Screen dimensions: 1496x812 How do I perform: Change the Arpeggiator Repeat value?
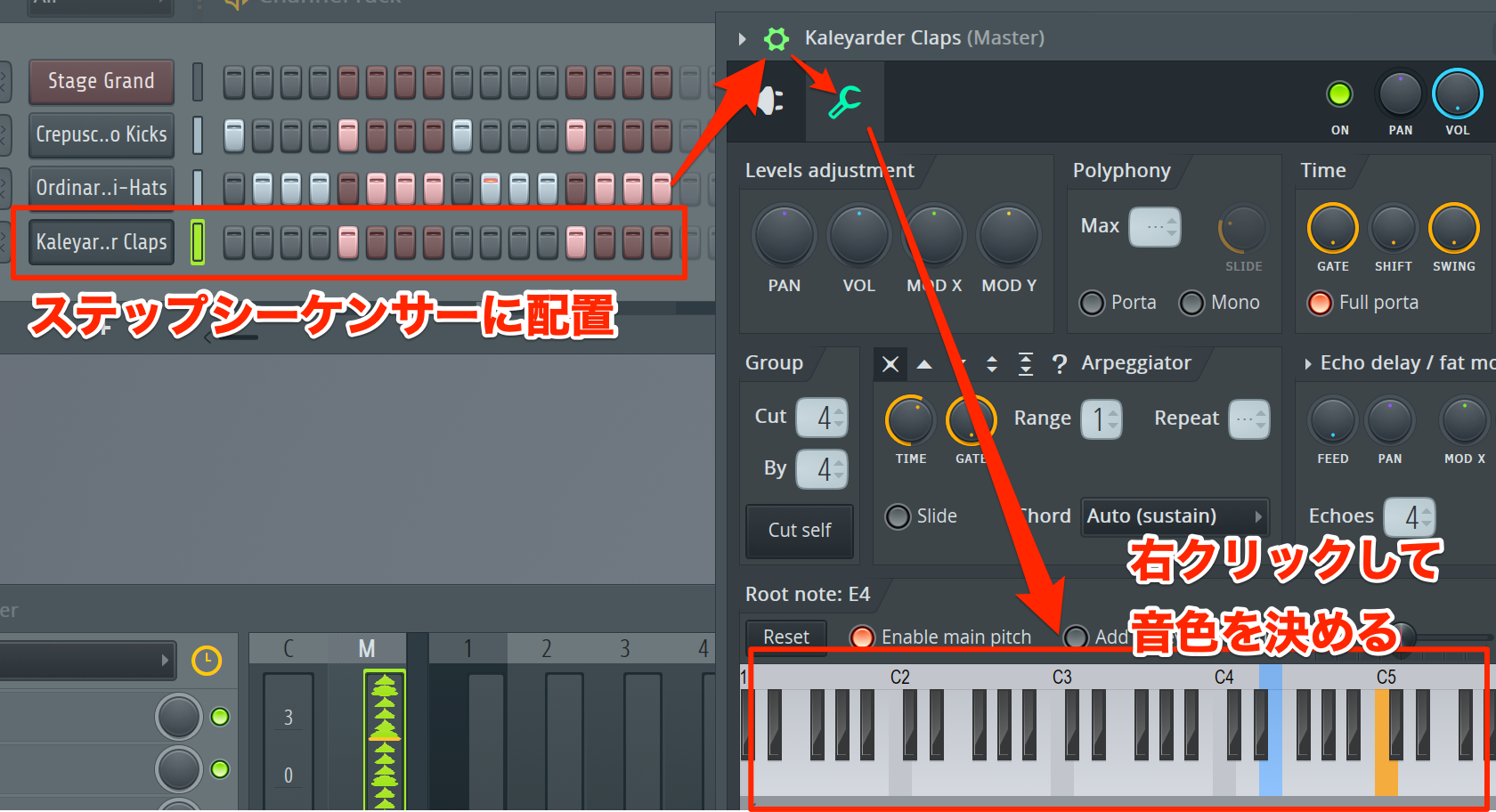(x=1248, y=419)
